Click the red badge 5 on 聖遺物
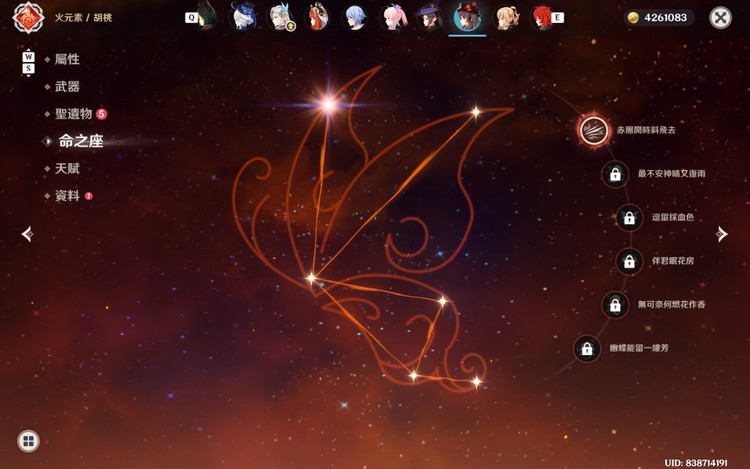The image size is (750, 469). (101, 114)
